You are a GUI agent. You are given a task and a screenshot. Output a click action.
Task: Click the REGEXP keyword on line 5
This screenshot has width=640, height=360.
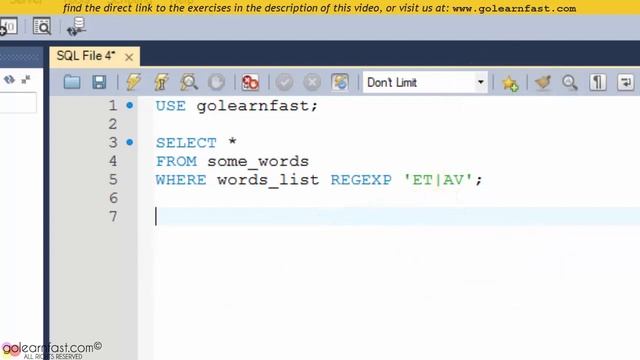tap(361, 180)
